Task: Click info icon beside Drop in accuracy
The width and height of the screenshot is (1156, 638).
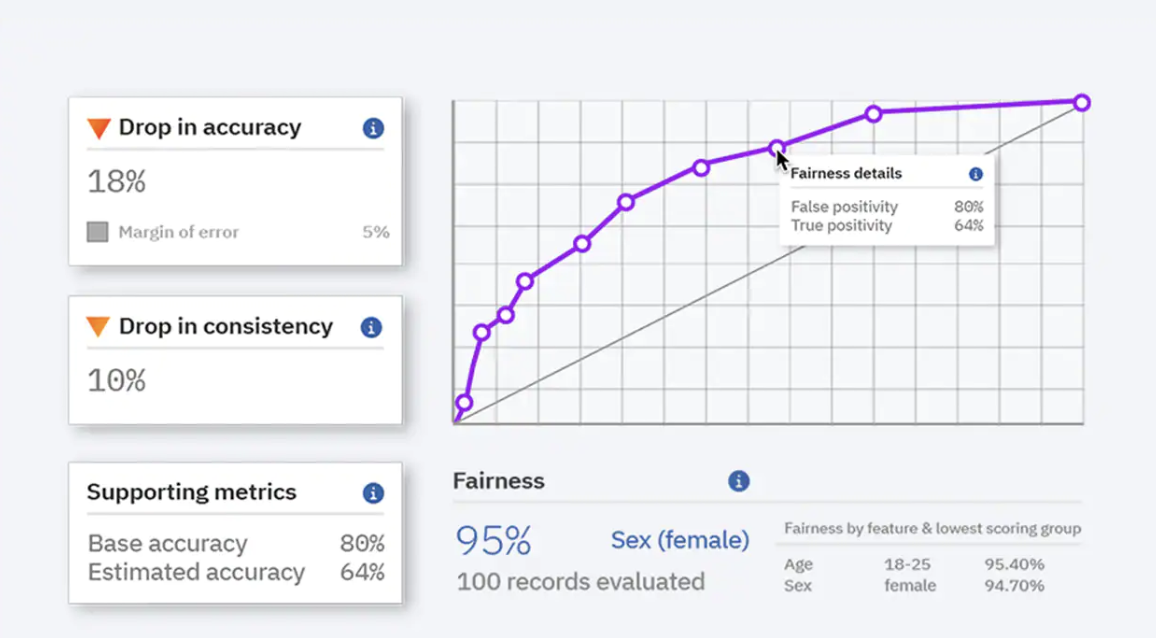Action: click(373, 128)
